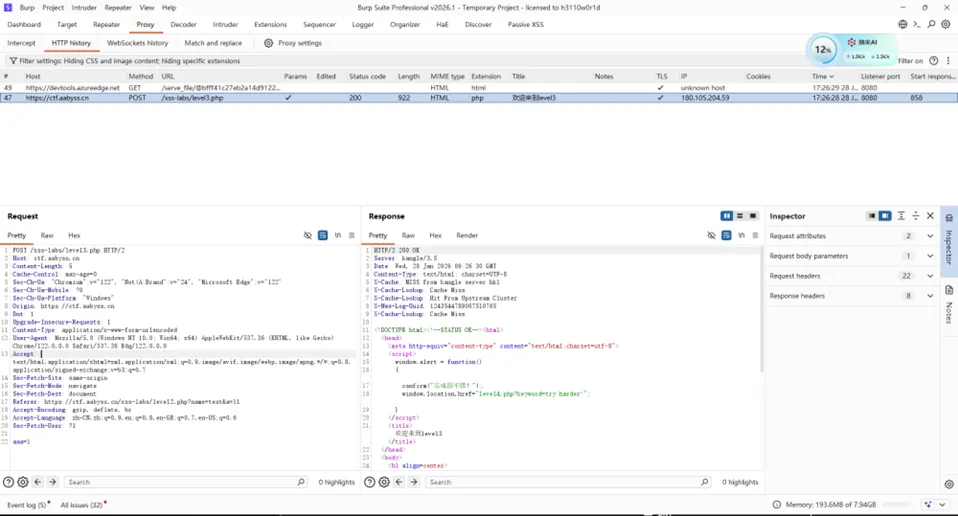This screenshot has width=958, height=516.
Task: Go to next Request search match
Action: (53, 482)
